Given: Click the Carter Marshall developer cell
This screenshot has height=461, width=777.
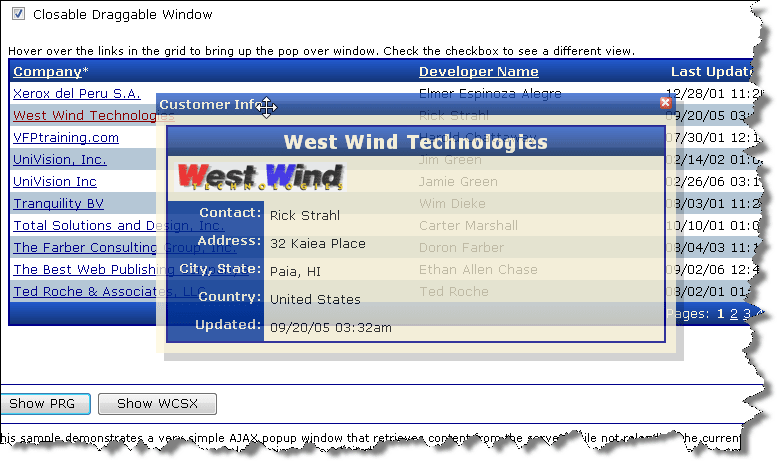Looking at the screenshot, I should tap(468, 226).
